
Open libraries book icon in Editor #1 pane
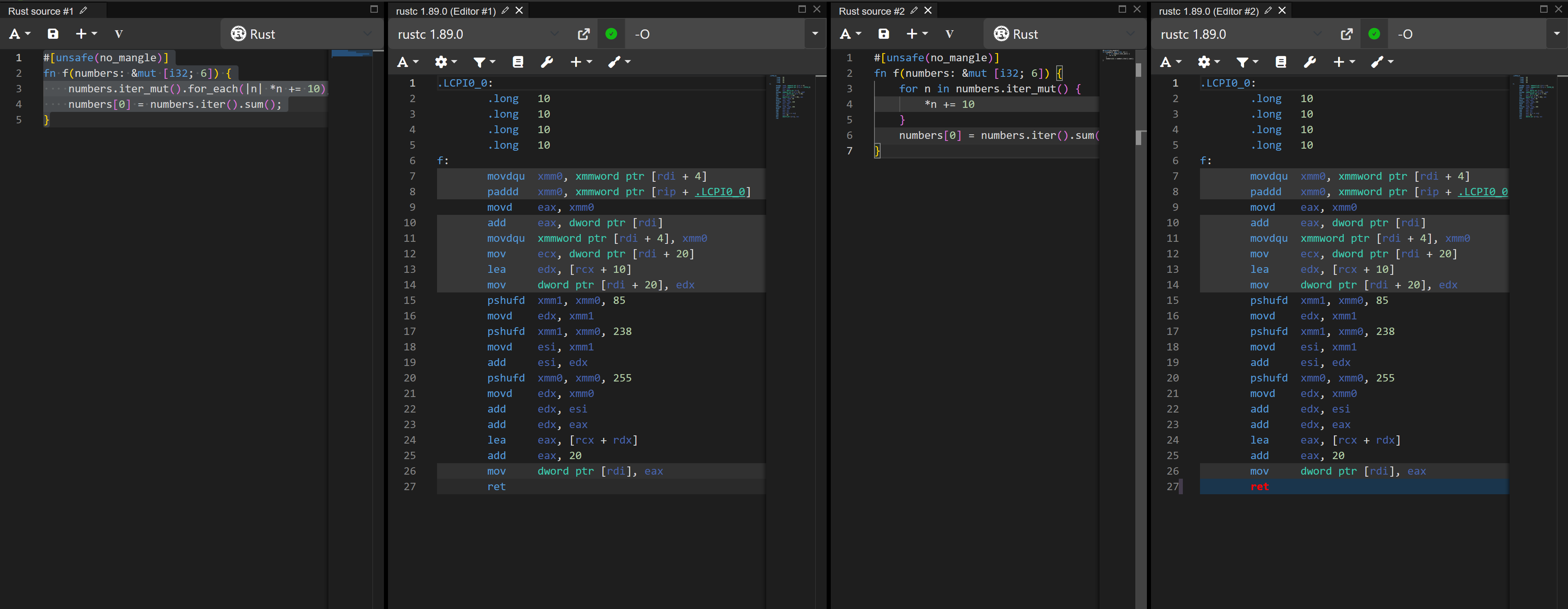518,62
